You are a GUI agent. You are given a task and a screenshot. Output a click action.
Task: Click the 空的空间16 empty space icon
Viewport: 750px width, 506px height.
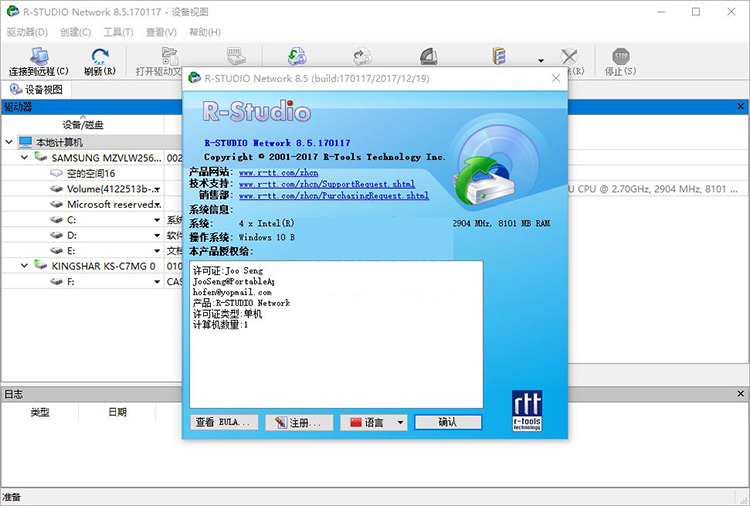click(57, 173)
